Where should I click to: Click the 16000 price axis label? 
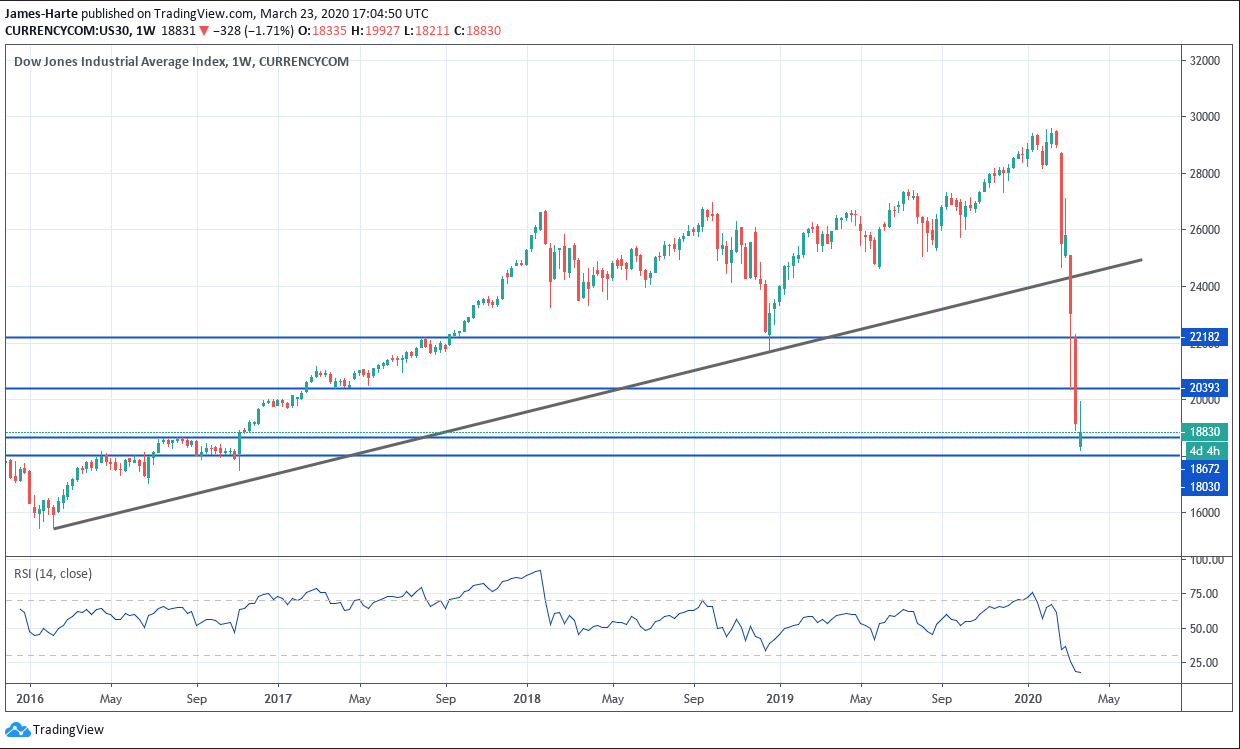point(1204,512)
